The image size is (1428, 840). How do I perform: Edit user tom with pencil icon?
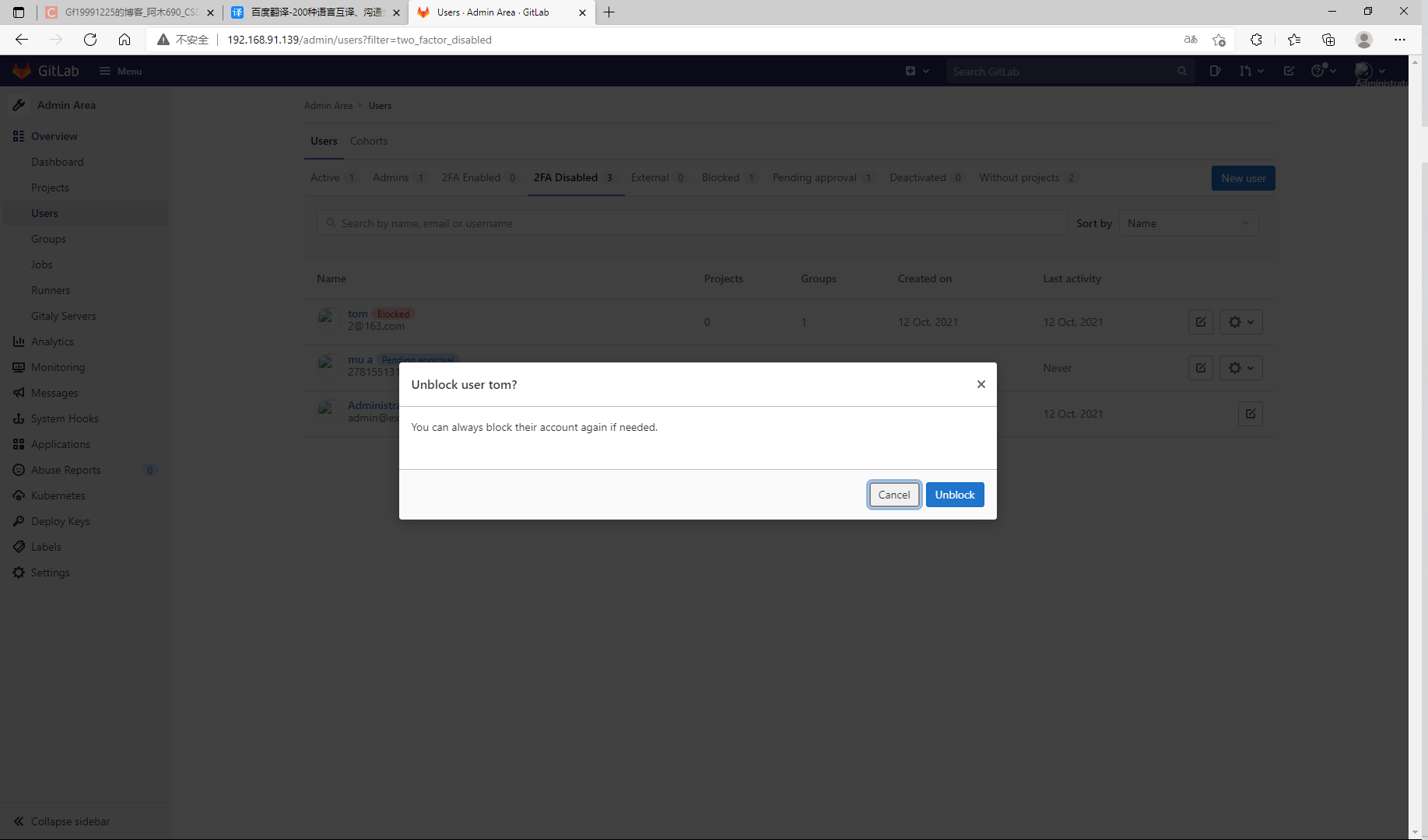1200,322
